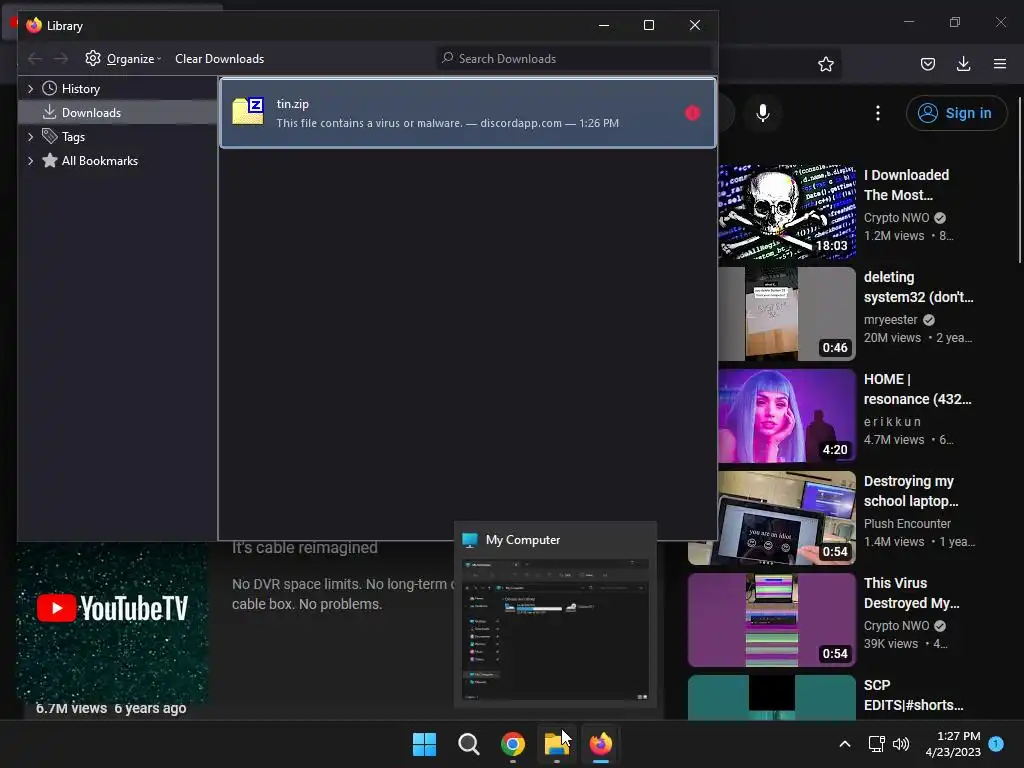Open 'I Downloaded The Most' video thumbnail

click(x=787, y=212)
